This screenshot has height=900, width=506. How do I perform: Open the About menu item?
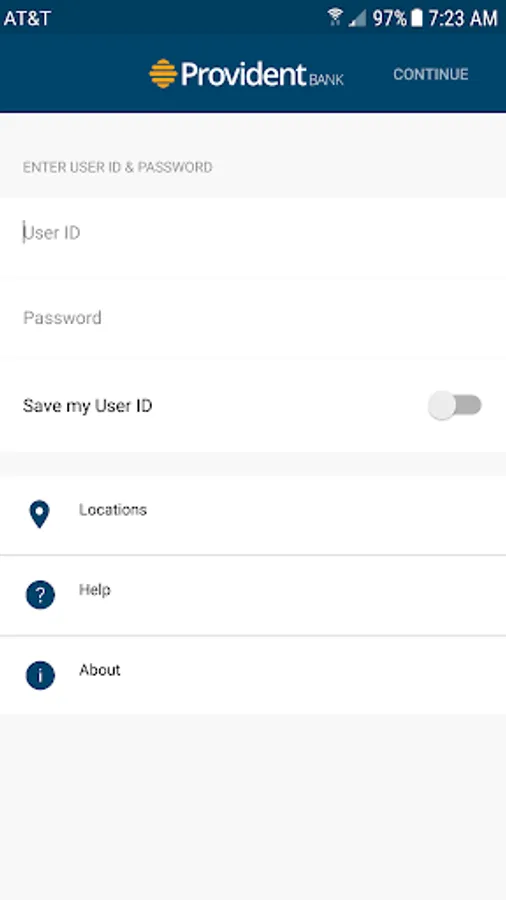pos(253,675)
